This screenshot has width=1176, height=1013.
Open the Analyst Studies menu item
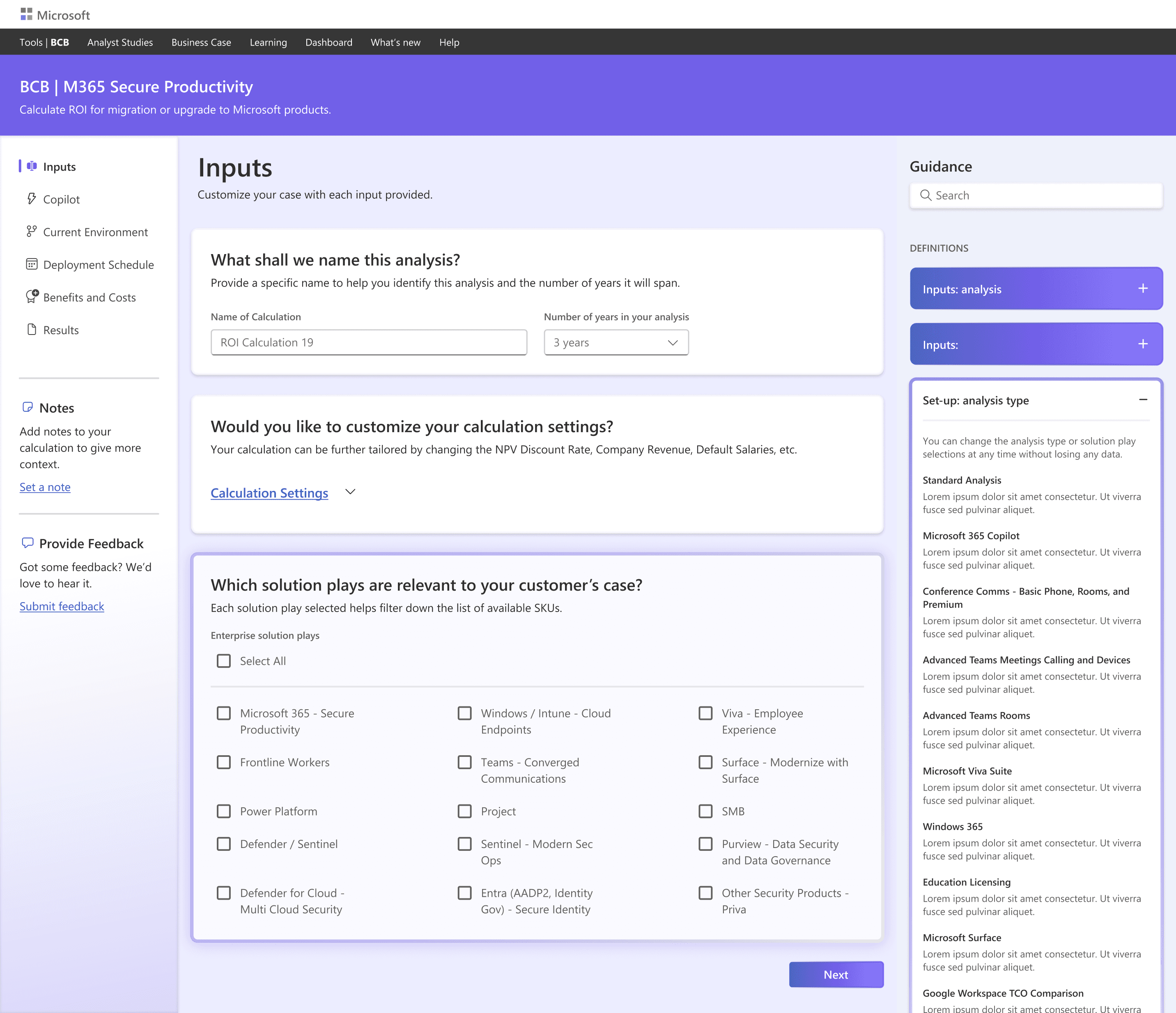(120, 42)
